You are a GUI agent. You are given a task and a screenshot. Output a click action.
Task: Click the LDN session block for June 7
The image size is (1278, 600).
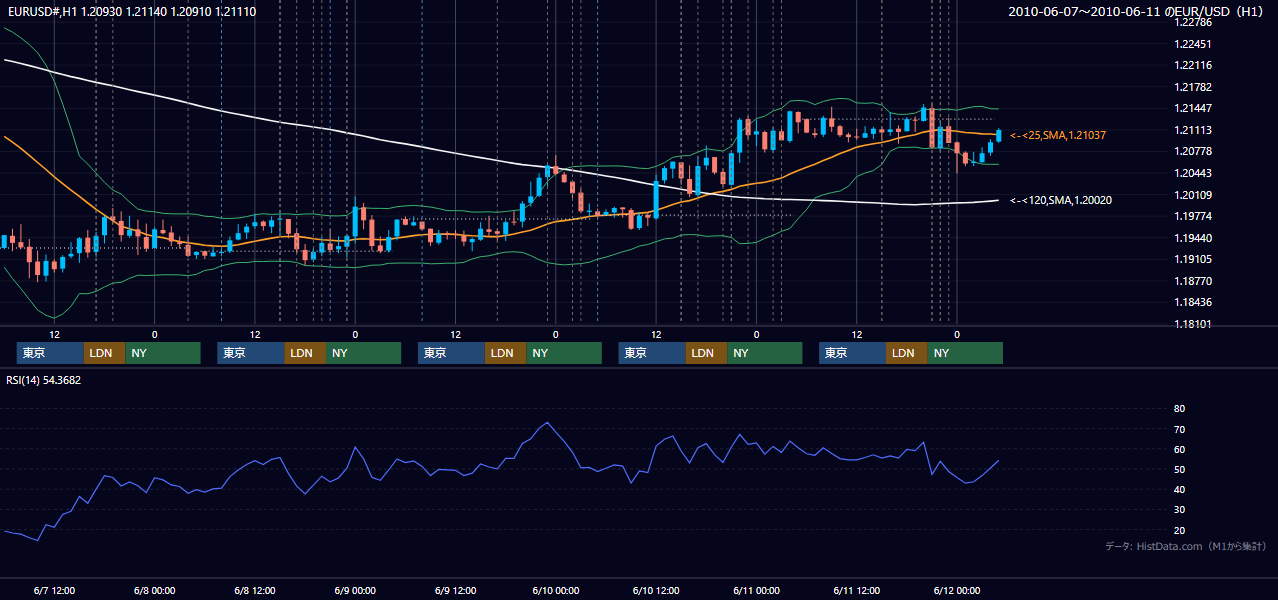[x=104, y=353]
